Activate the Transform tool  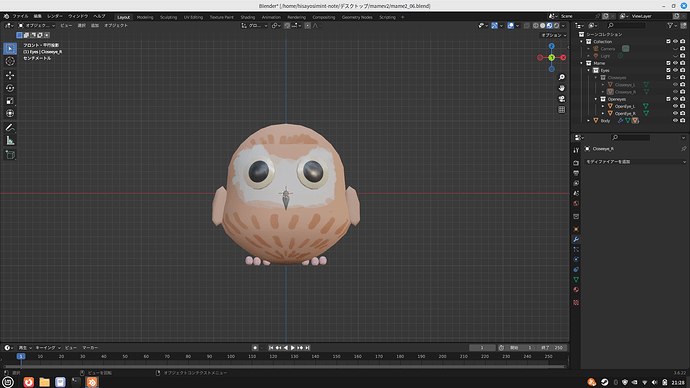tap(10, 113)
